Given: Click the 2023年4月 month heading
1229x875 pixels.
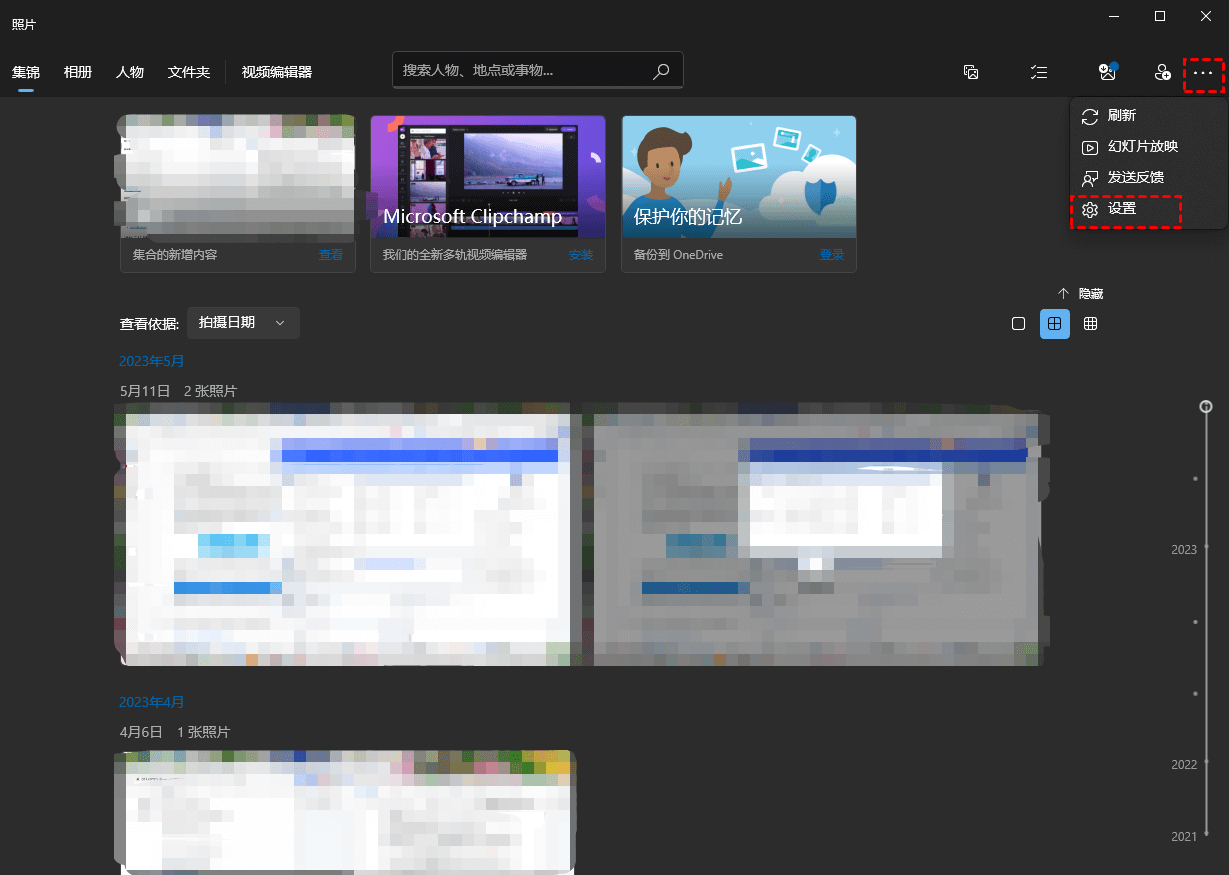Looking at the screenshot, I should pyautogui.click(x=152, y=702).
